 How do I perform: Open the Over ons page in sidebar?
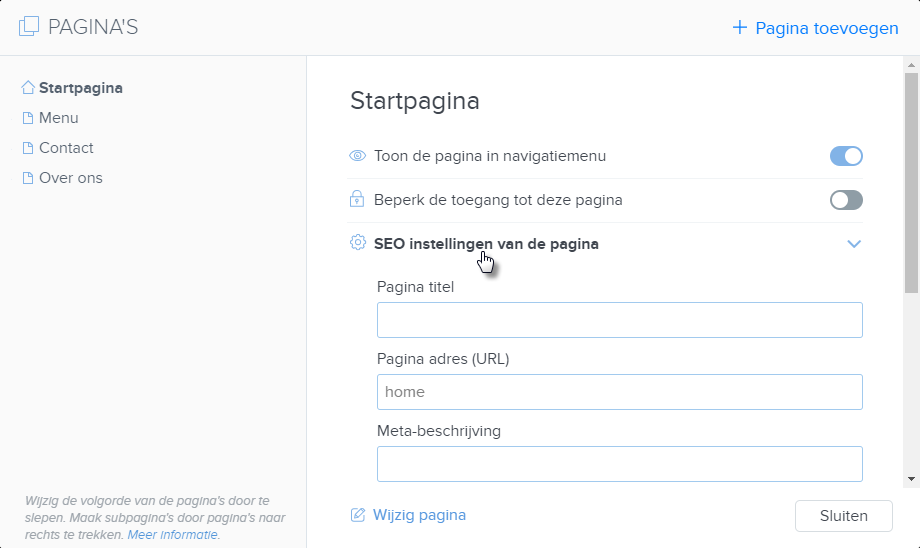click(x=70, y=178)
